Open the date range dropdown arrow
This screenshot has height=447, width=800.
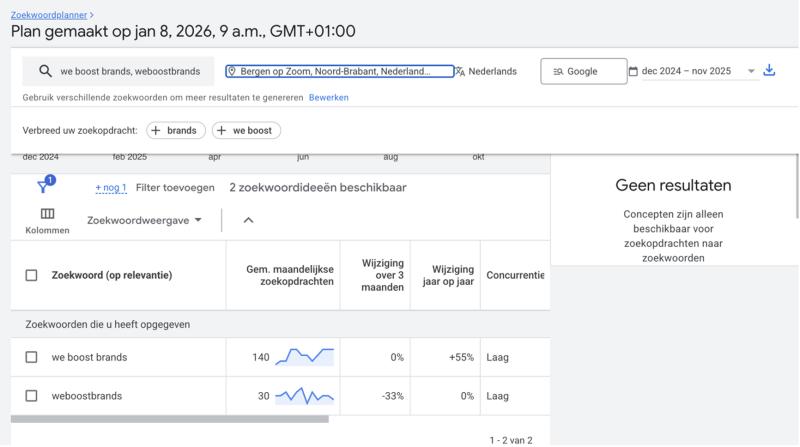point(751,71)
